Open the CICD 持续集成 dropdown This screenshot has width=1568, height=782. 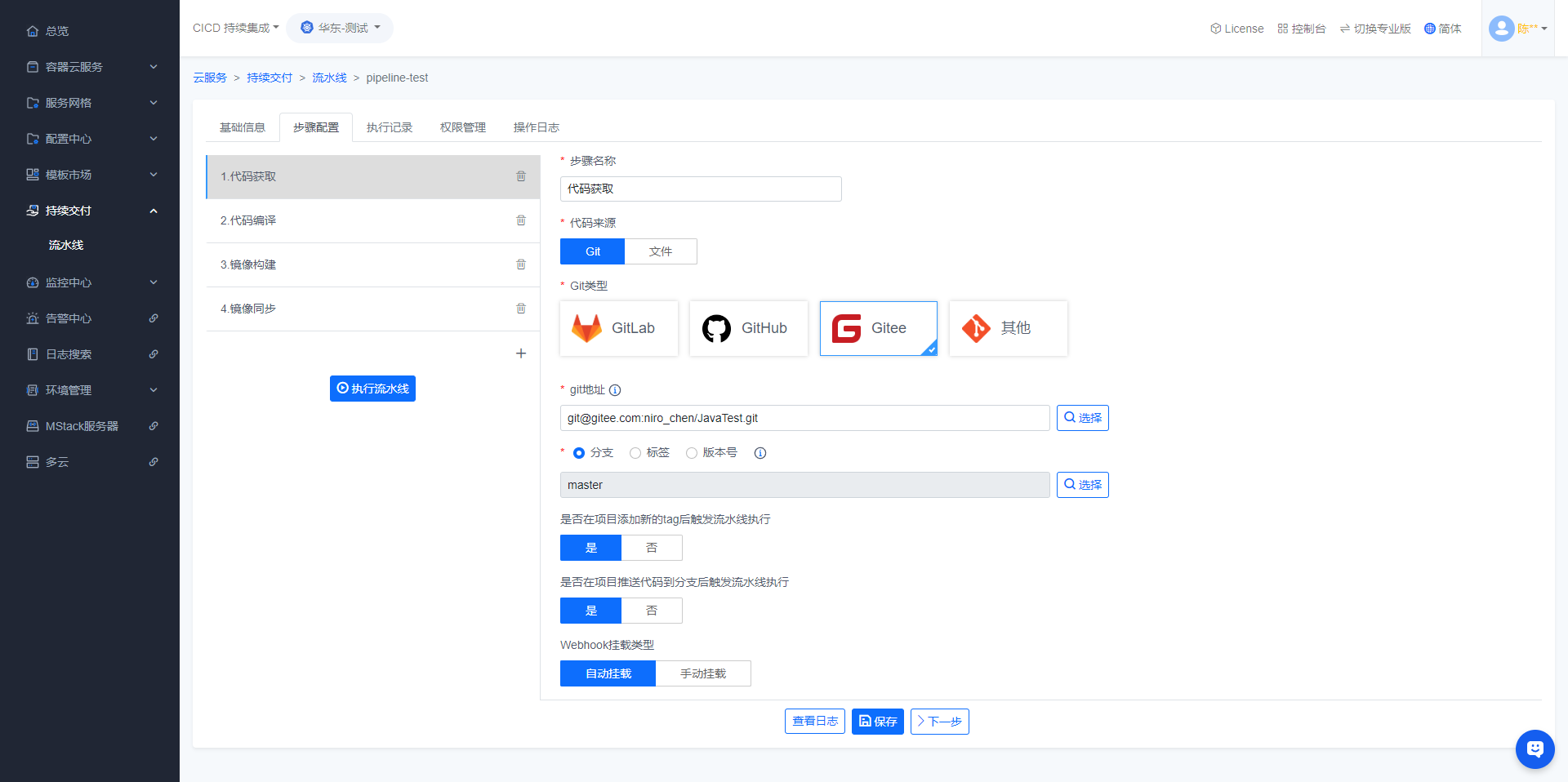pyautogui.click(x=235, y=28)
